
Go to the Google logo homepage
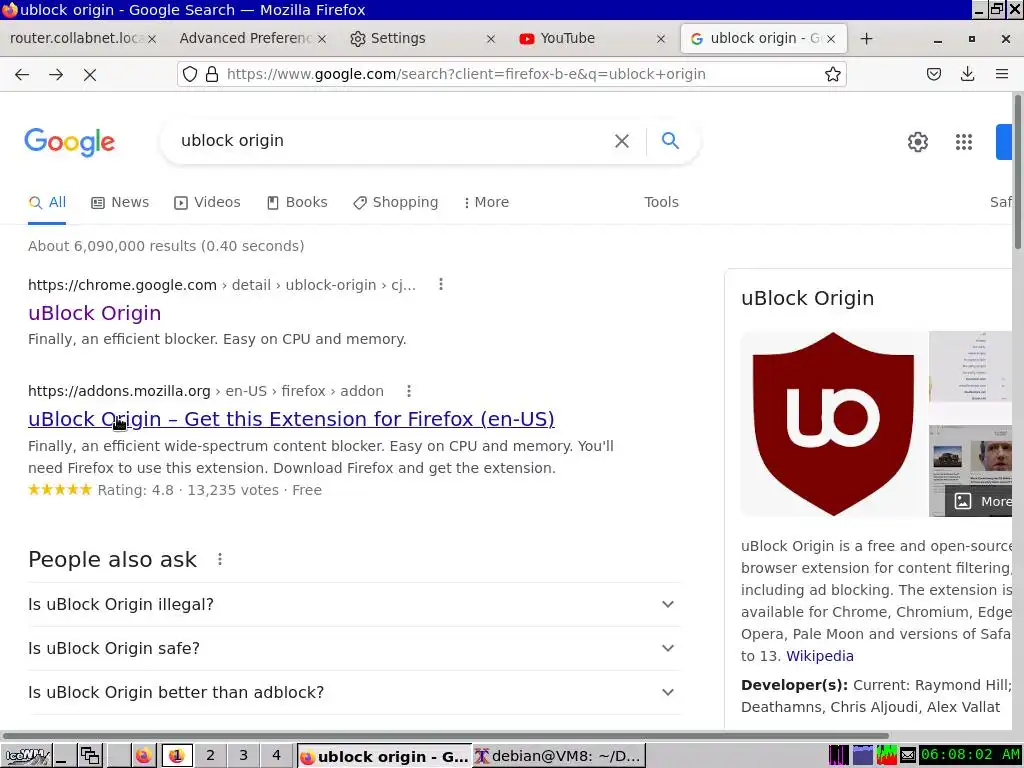click(70, 142)
